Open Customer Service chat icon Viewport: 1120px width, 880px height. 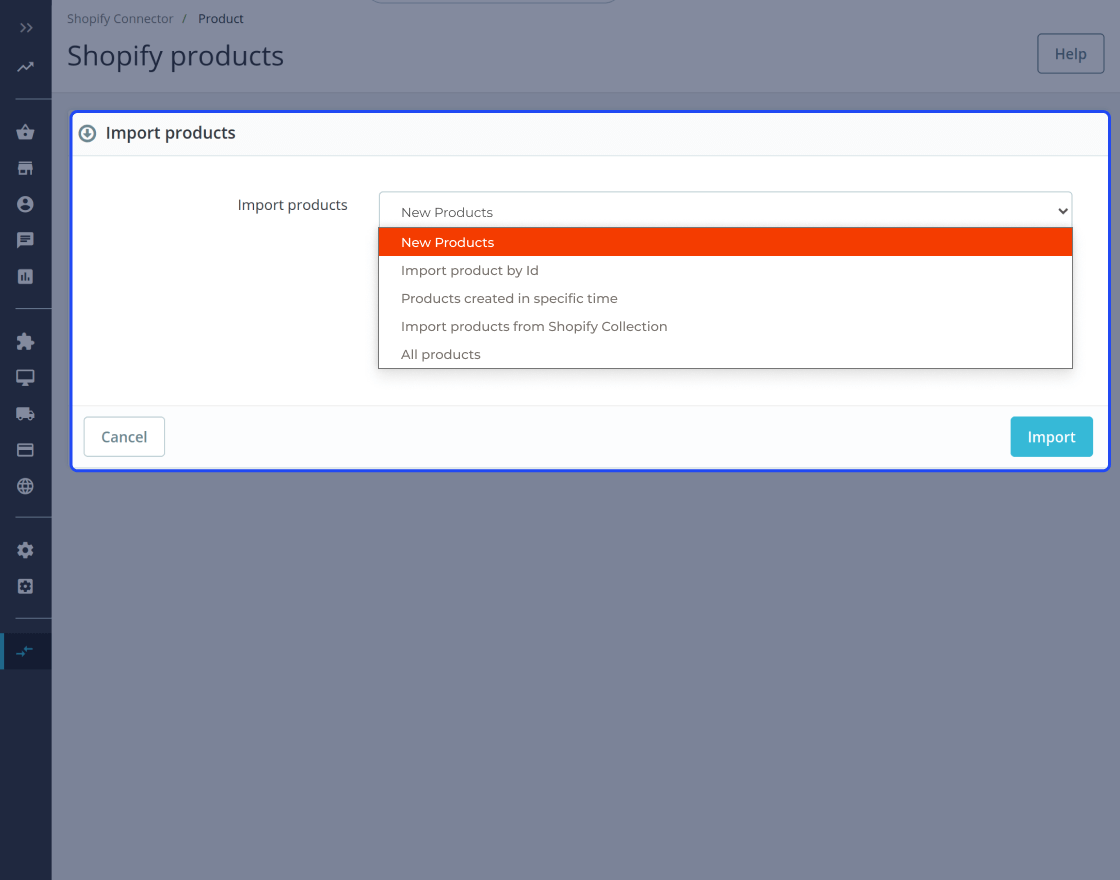(x=25, y=240)
